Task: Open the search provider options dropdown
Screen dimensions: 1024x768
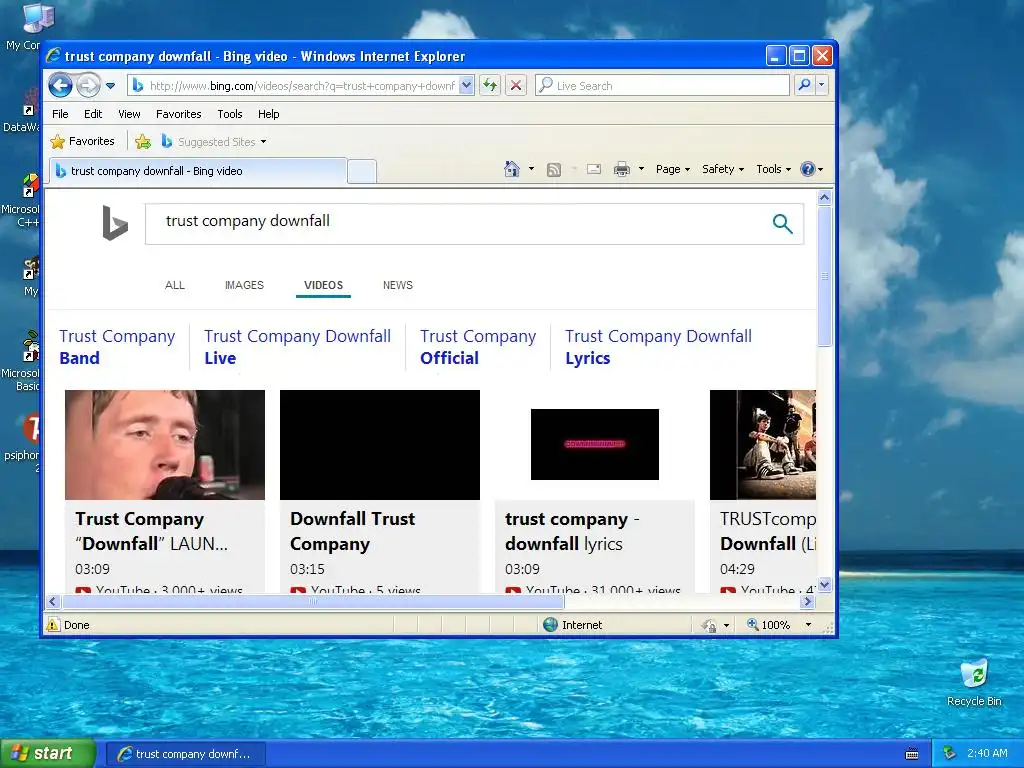Action: tap(822, 85)
